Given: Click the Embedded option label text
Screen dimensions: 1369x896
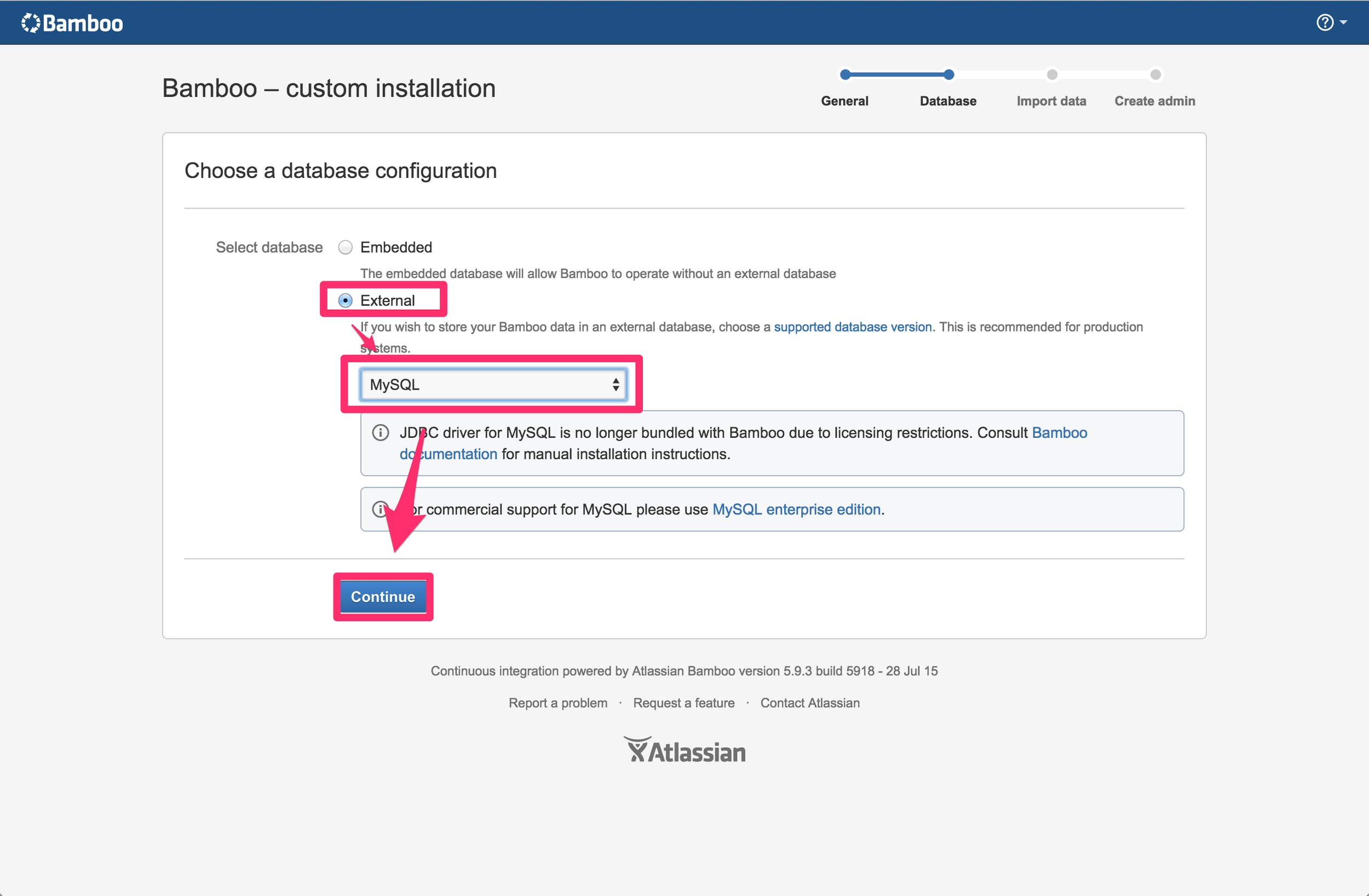Looking at the screenshot, I should click(396, 247).
